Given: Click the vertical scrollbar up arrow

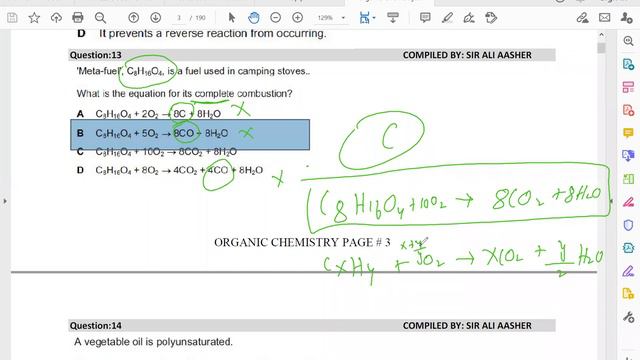Looking at the screenshot, I should click(x=601, y=35).
